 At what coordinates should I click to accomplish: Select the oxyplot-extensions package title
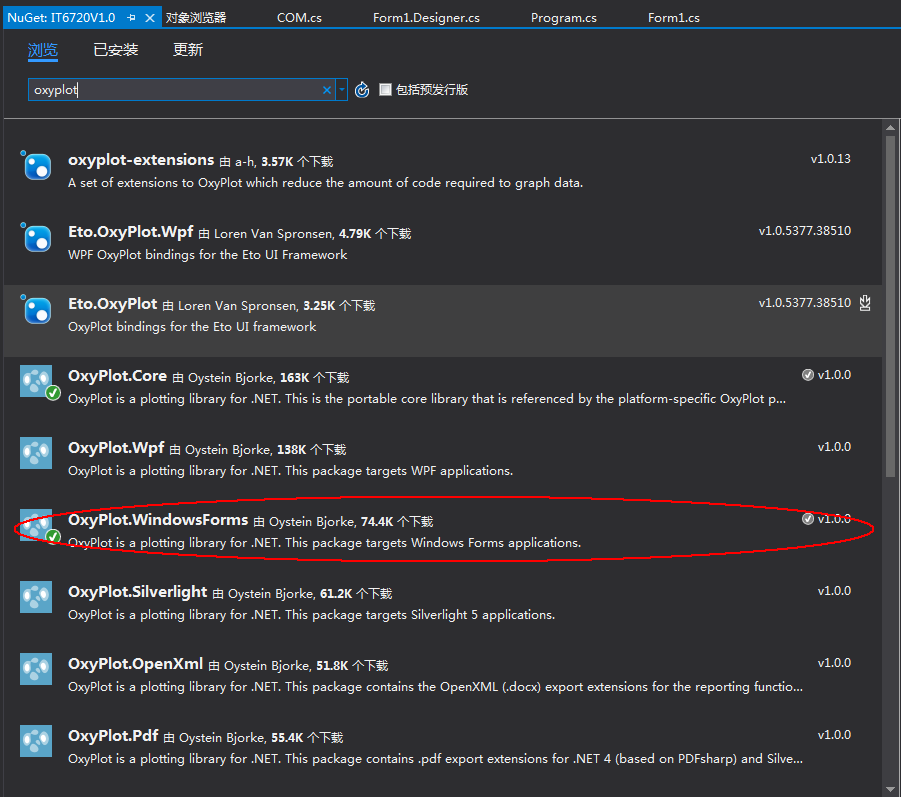point(141,160)
